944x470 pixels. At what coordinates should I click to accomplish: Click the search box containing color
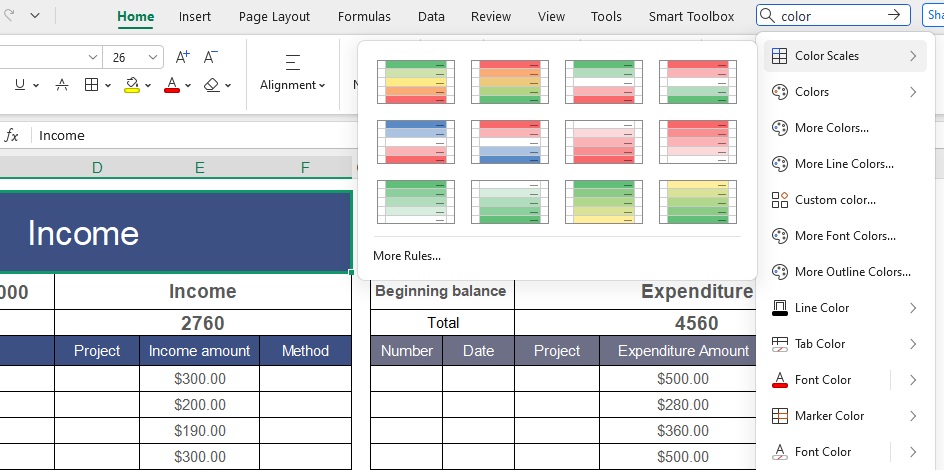[x=833, y=16]
